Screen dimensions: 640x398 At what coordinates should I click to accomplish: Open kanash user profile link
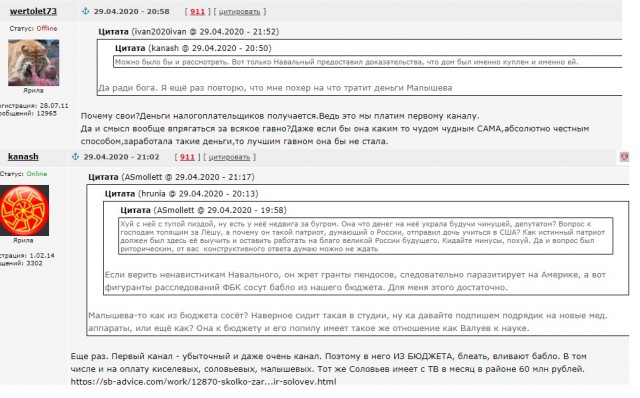point(23,156)
